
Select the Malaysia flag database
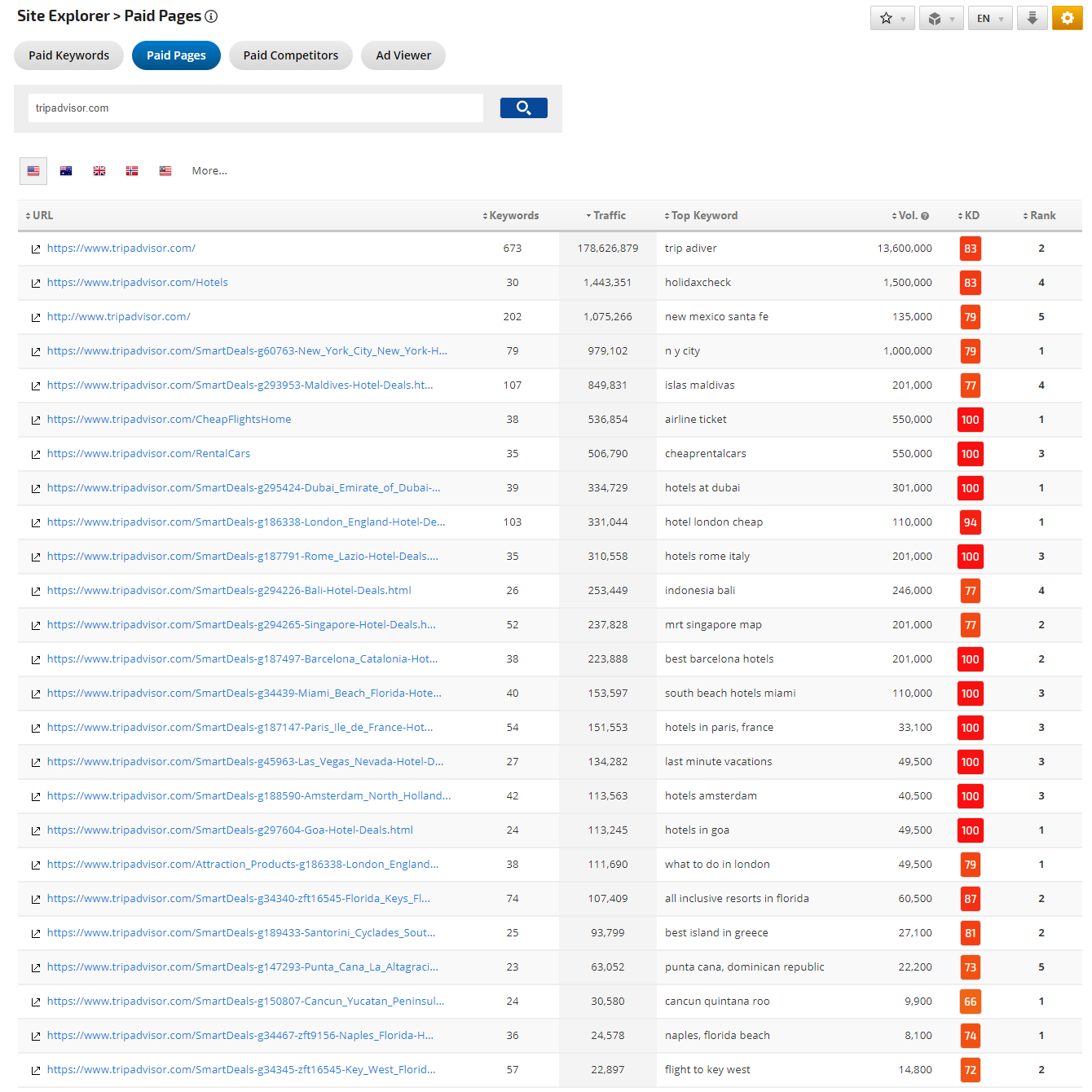[165, 171]
